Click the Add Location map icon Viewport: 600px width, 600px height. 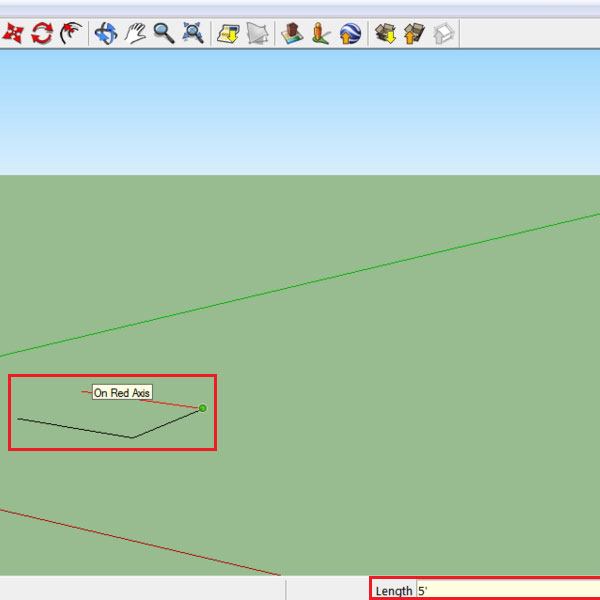tap(228, 34)
